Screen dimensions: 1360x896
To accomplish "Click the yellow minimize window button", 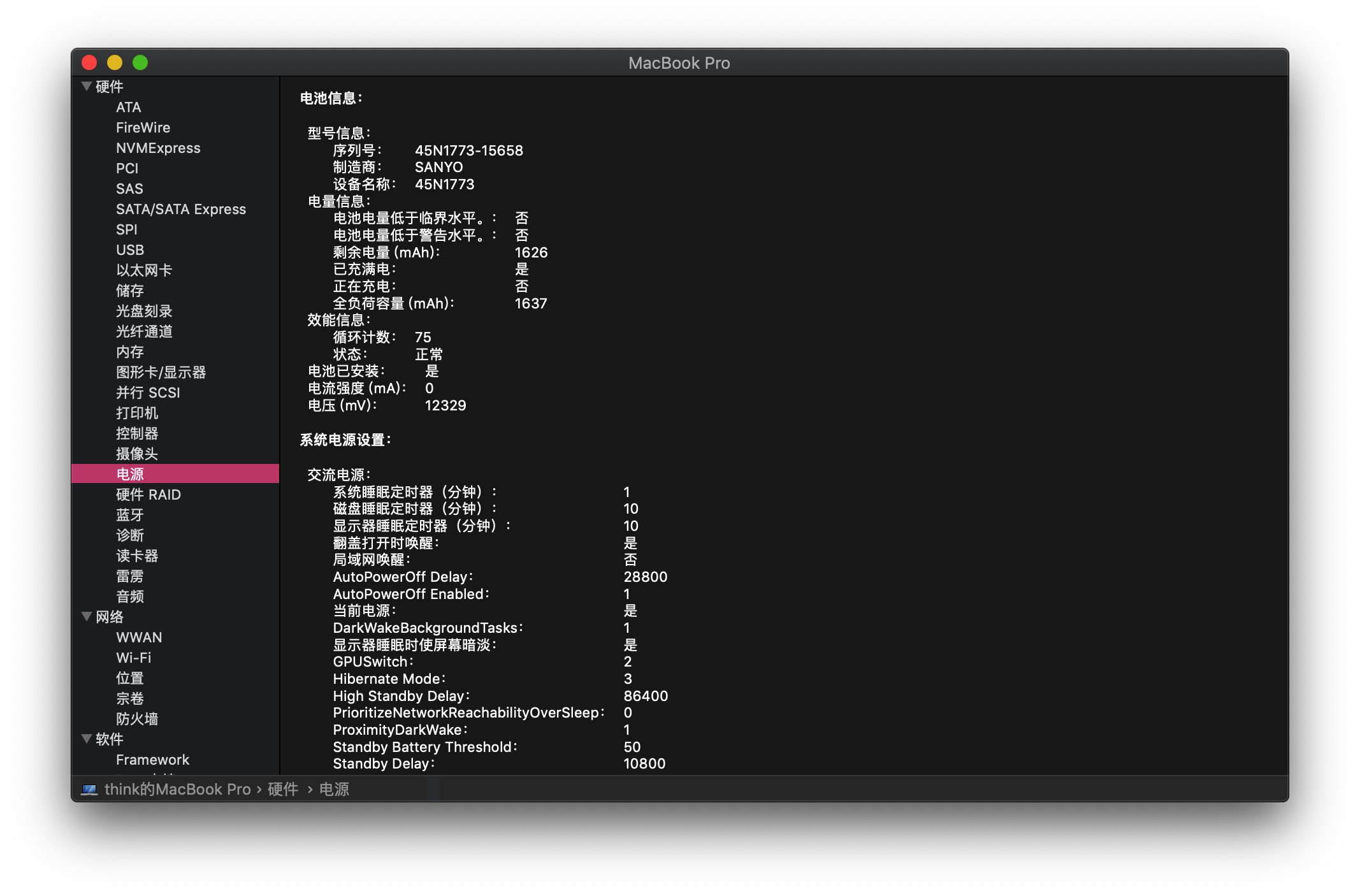I will click(115, 62).
